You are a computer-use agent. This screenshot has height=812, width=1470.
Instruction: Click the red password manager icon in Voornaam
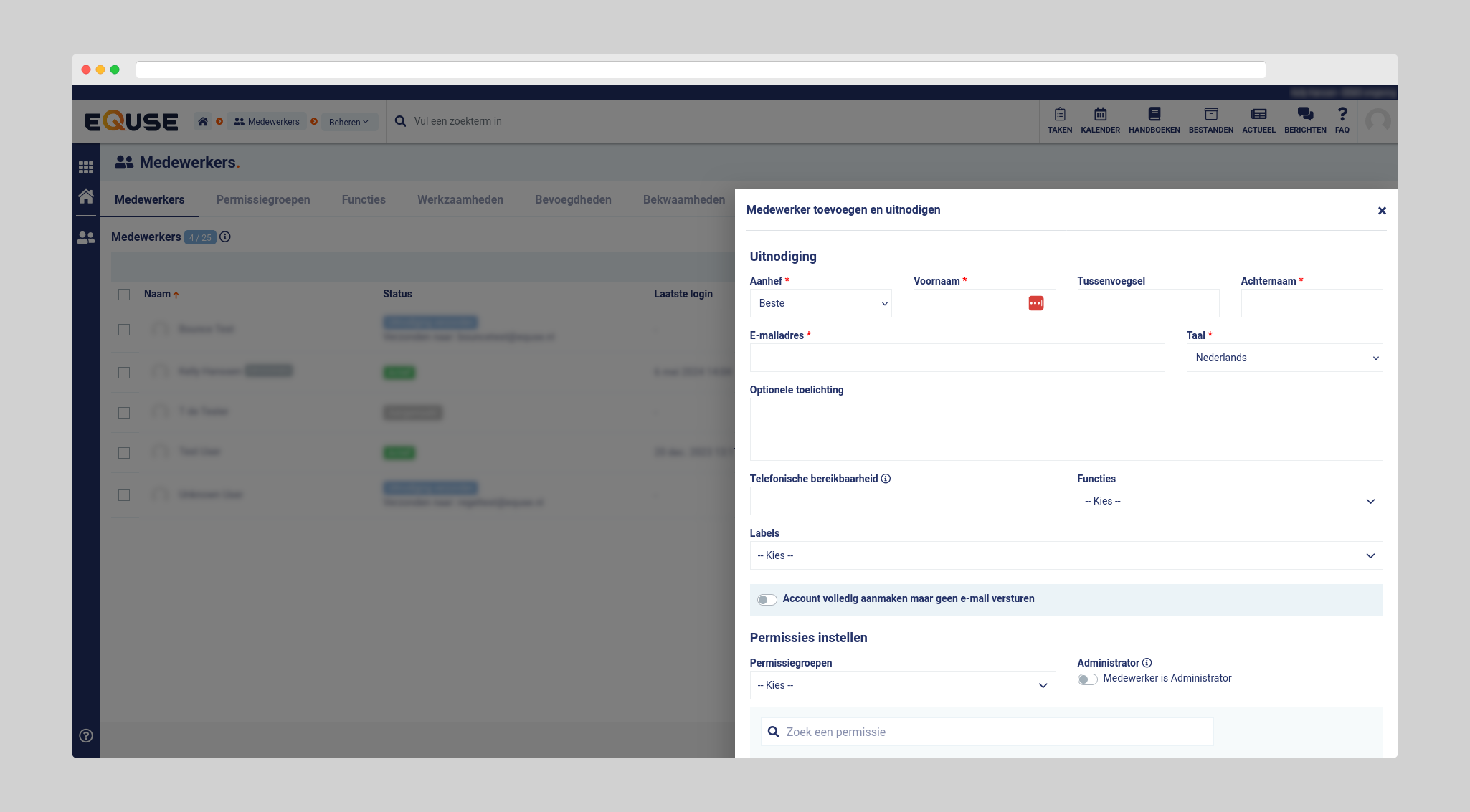point(1035,303)
